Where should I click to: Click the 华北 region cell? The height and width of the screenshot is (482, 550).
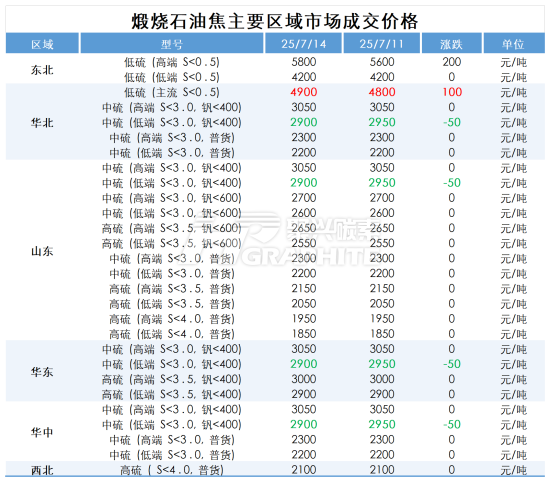(42, 123)
